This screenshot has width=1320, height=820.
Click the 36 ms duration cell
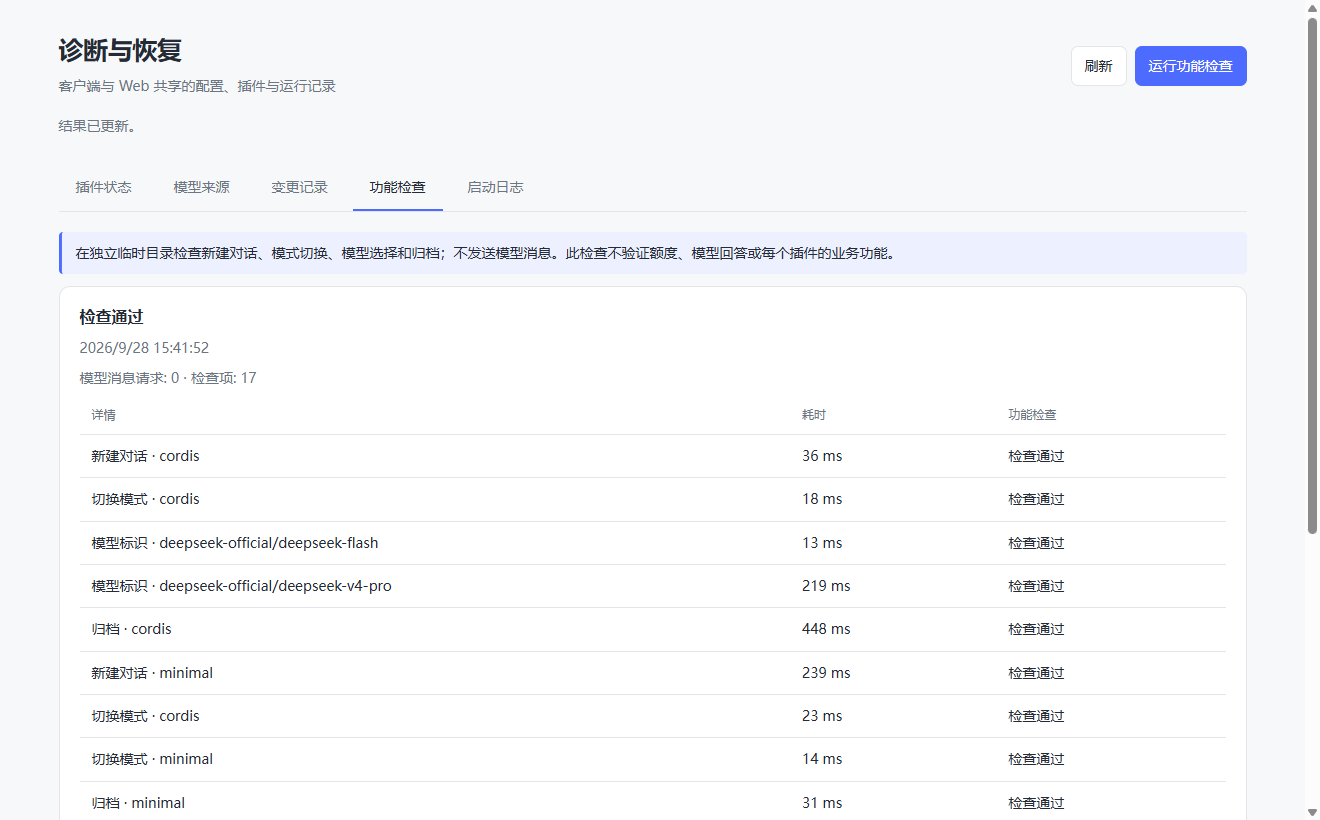pos(822,456)
